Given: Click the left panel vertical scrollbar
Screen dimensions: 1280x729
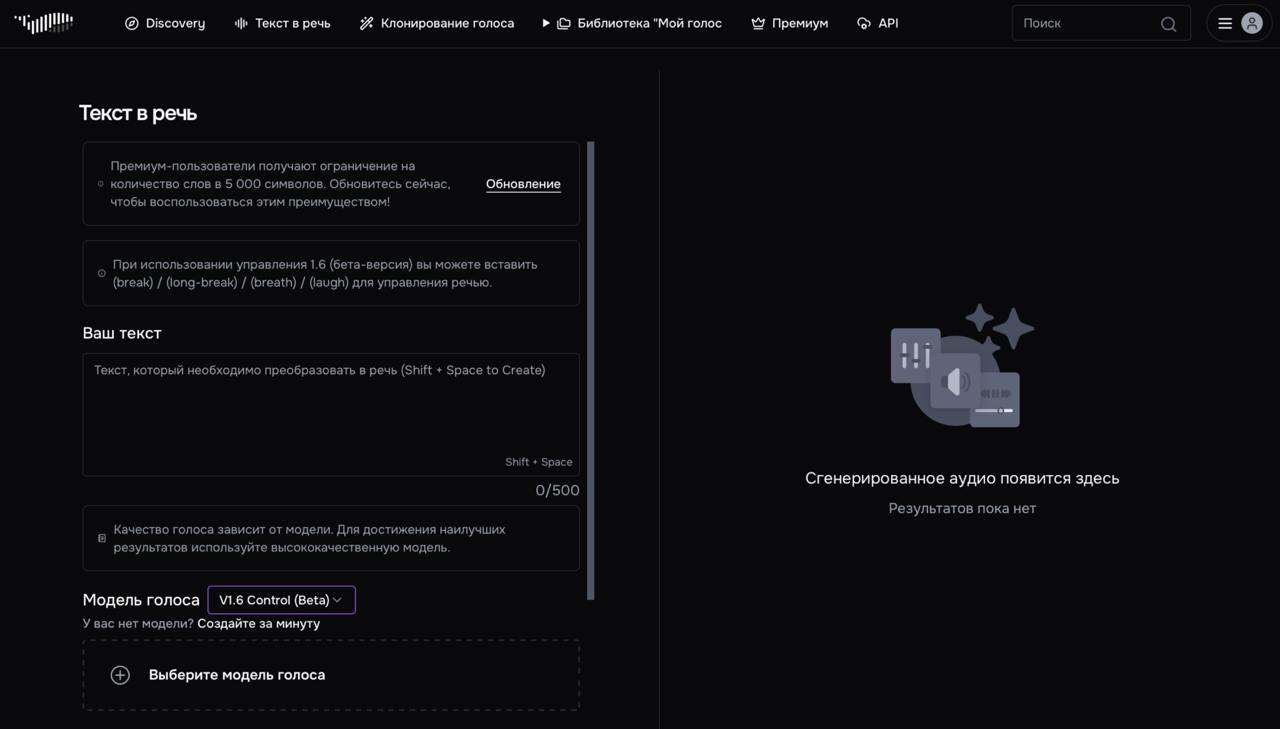Looking at the screenshot, I should [591, 371].
